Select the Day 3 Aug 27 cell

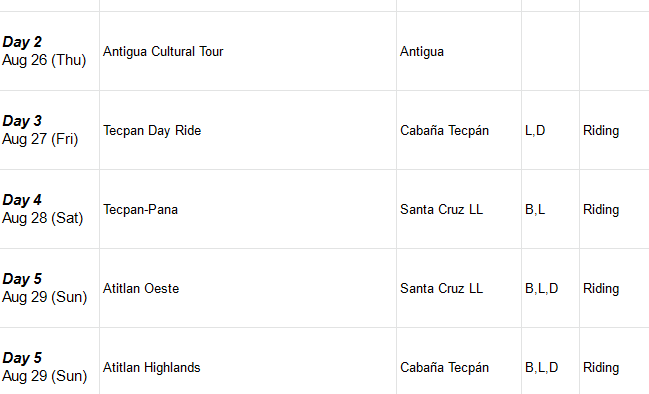click(x=49, y=130)
